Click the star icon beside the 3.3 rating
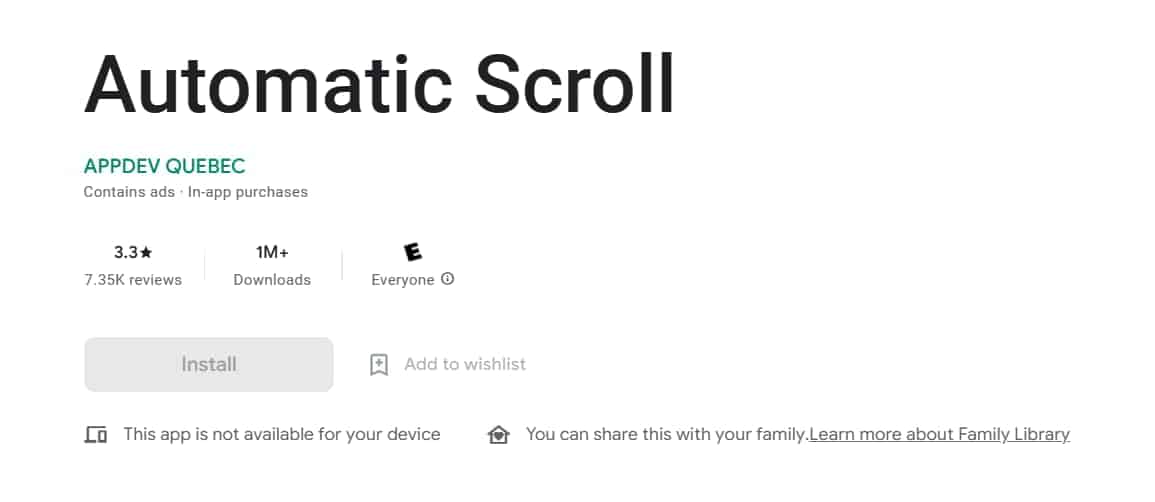1155x502 pixels. click(147, 253)
